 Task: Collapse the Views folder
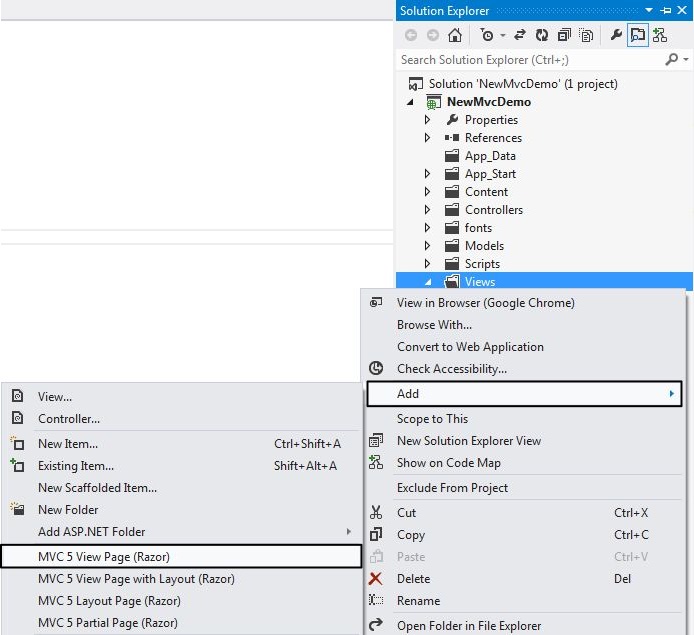click(x=428, y=282)
